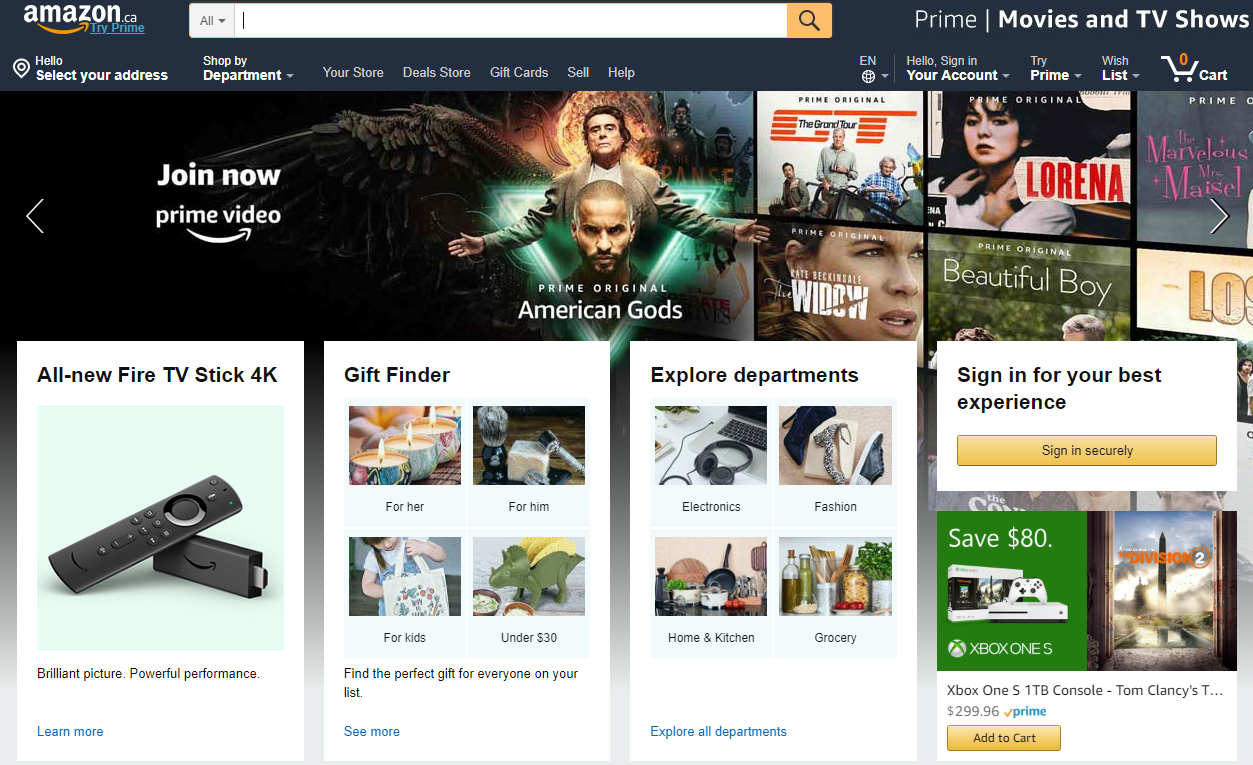Advance banner with the right arrow
This screenshot has height=765, width=1253.
1219,215
